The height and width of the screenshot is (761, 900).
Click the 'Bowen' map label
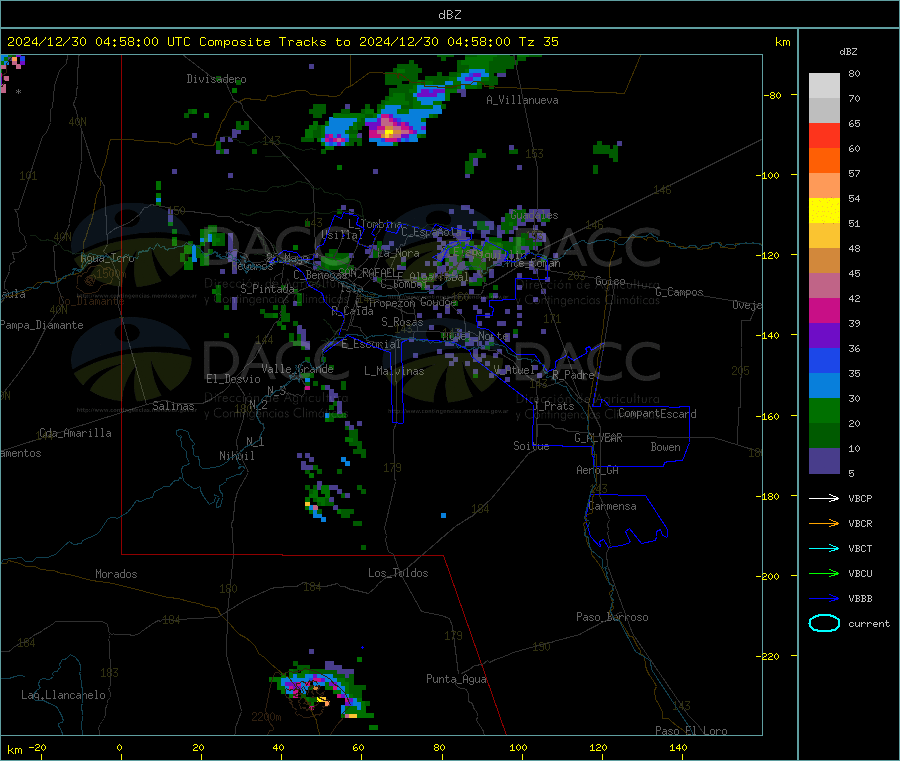click(665, 447)
